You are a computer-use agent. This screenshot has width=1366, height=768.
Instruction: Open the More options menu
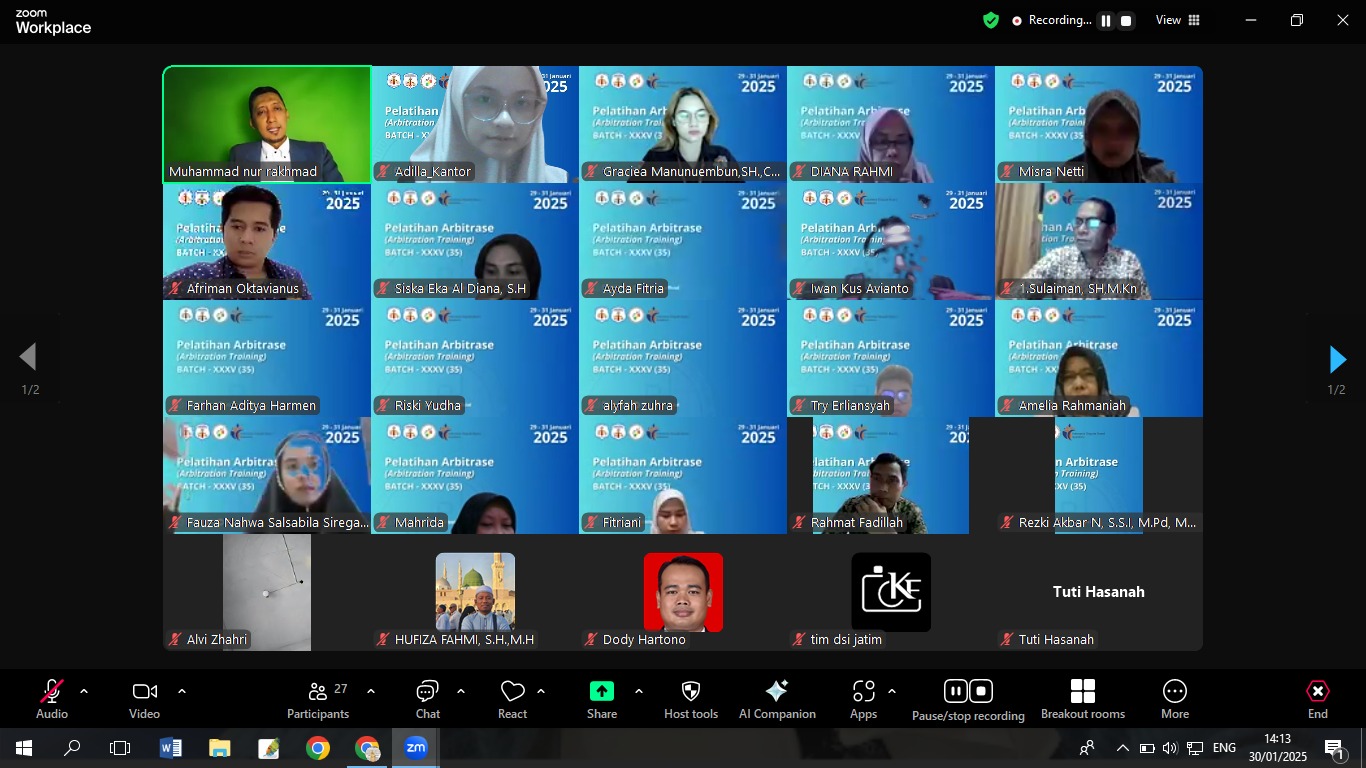pos(1175,698)
